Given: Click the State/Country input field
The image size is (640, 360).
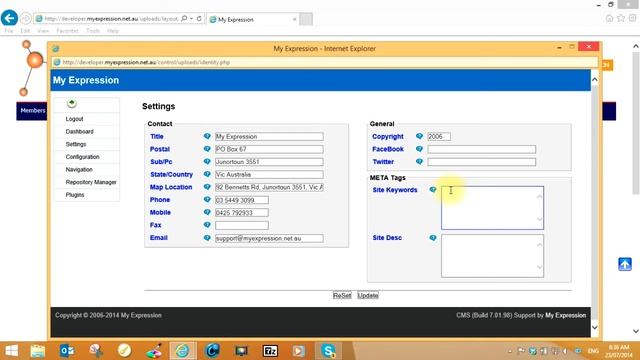Looking at the screenshot, I should pyautogui.click(x=269, y=174).
